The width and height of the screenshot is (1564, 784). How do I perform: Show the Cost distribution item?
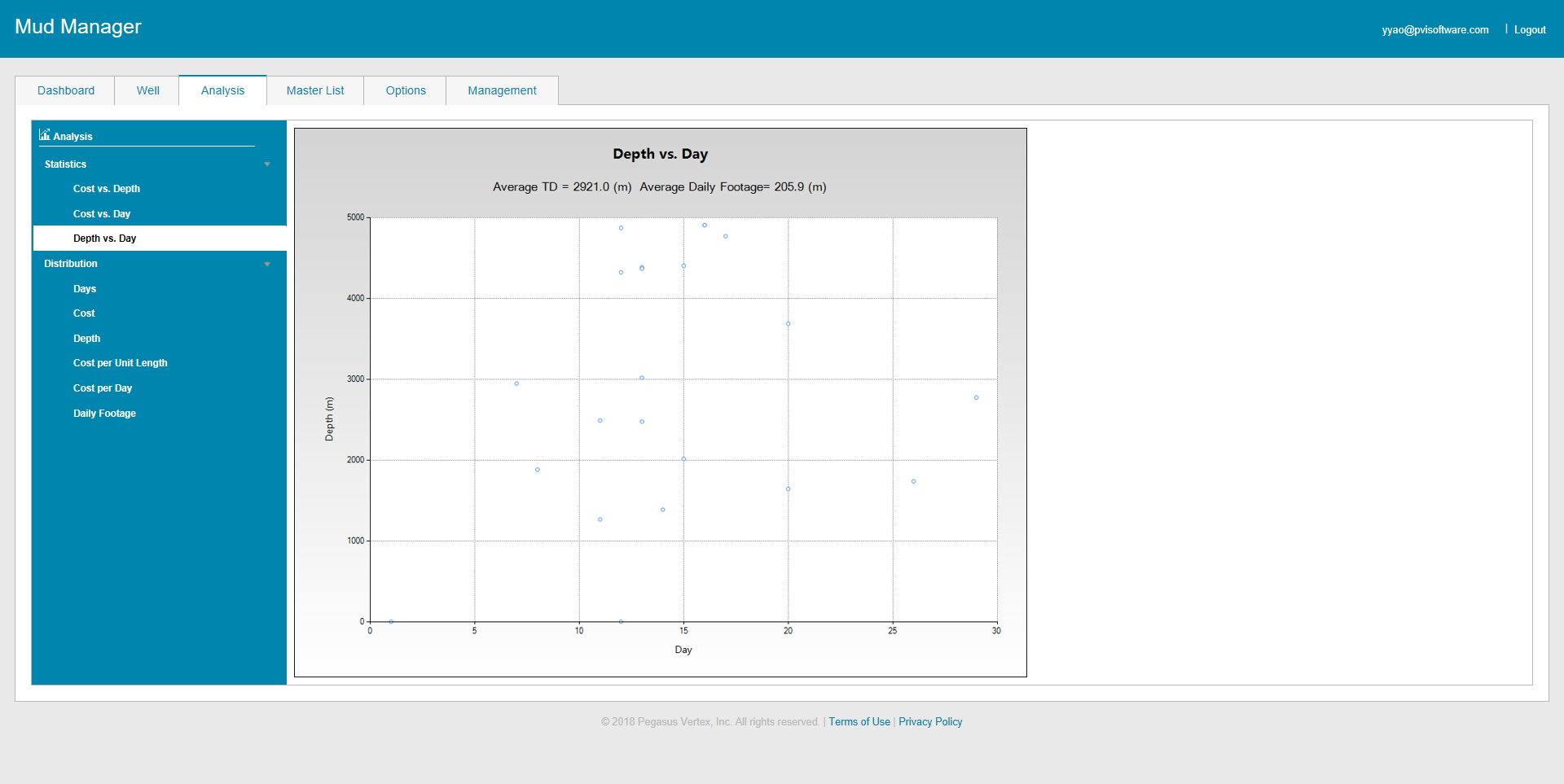[x=84, y=313]
